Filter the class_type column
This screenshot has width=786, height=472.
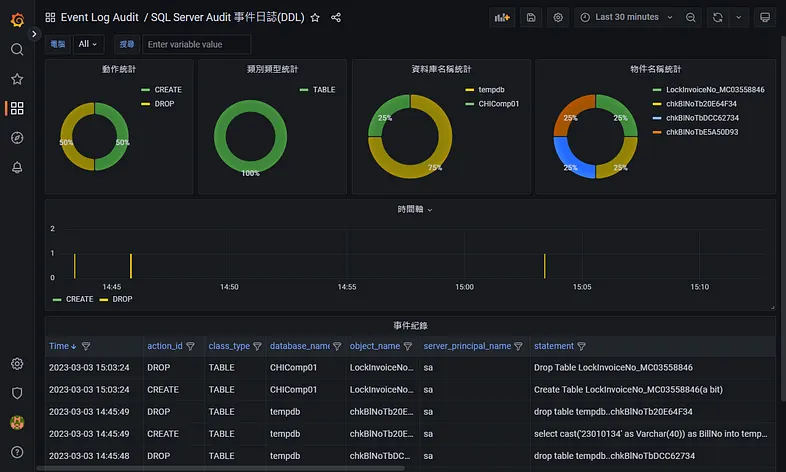(x=257, y=346)
